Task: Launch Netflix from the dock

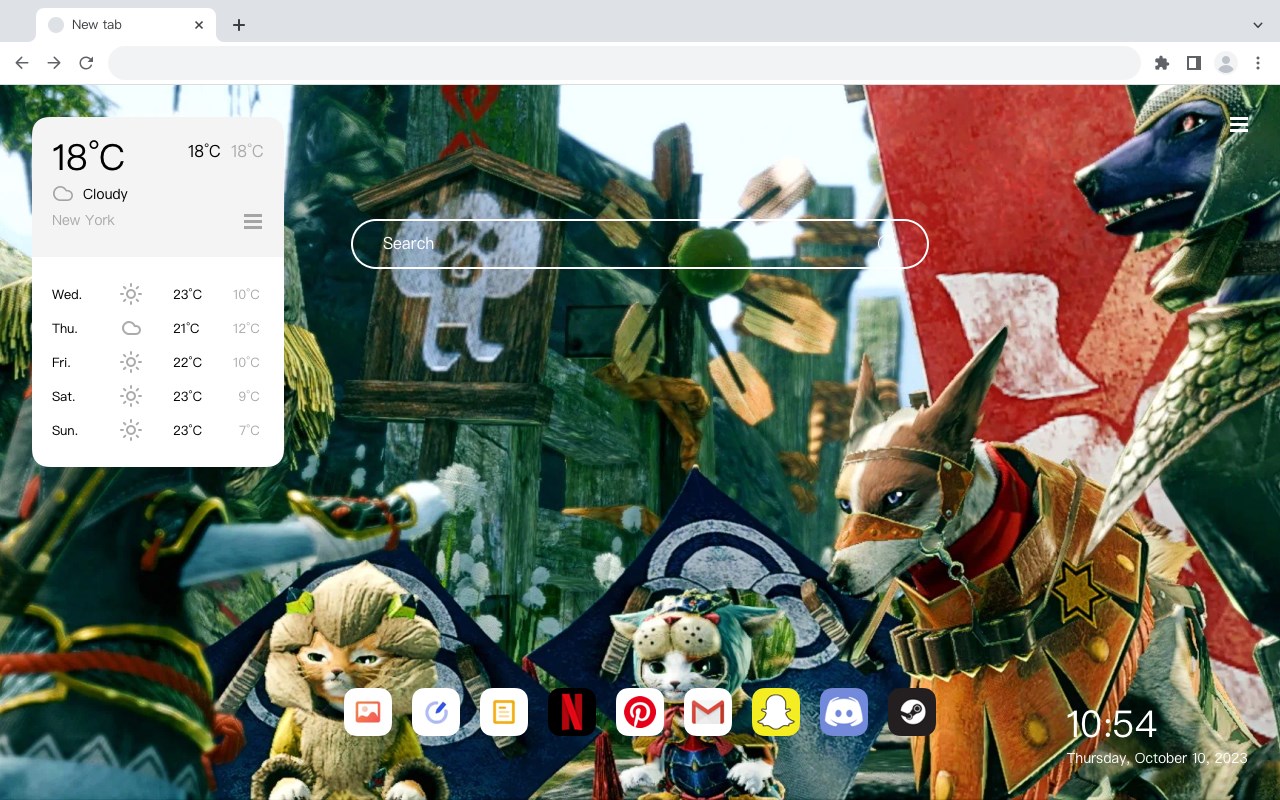Action: 572,712
